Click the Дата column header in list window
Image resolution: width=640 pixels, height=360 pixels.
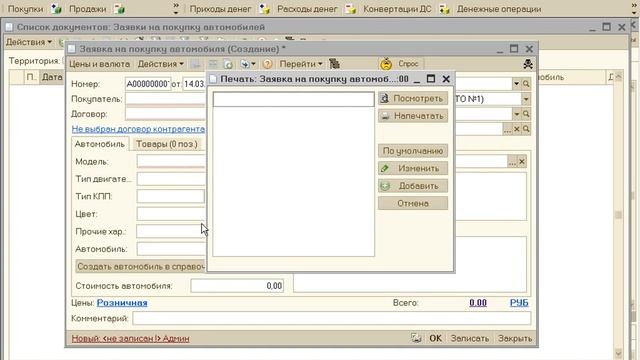coord(52,77)
